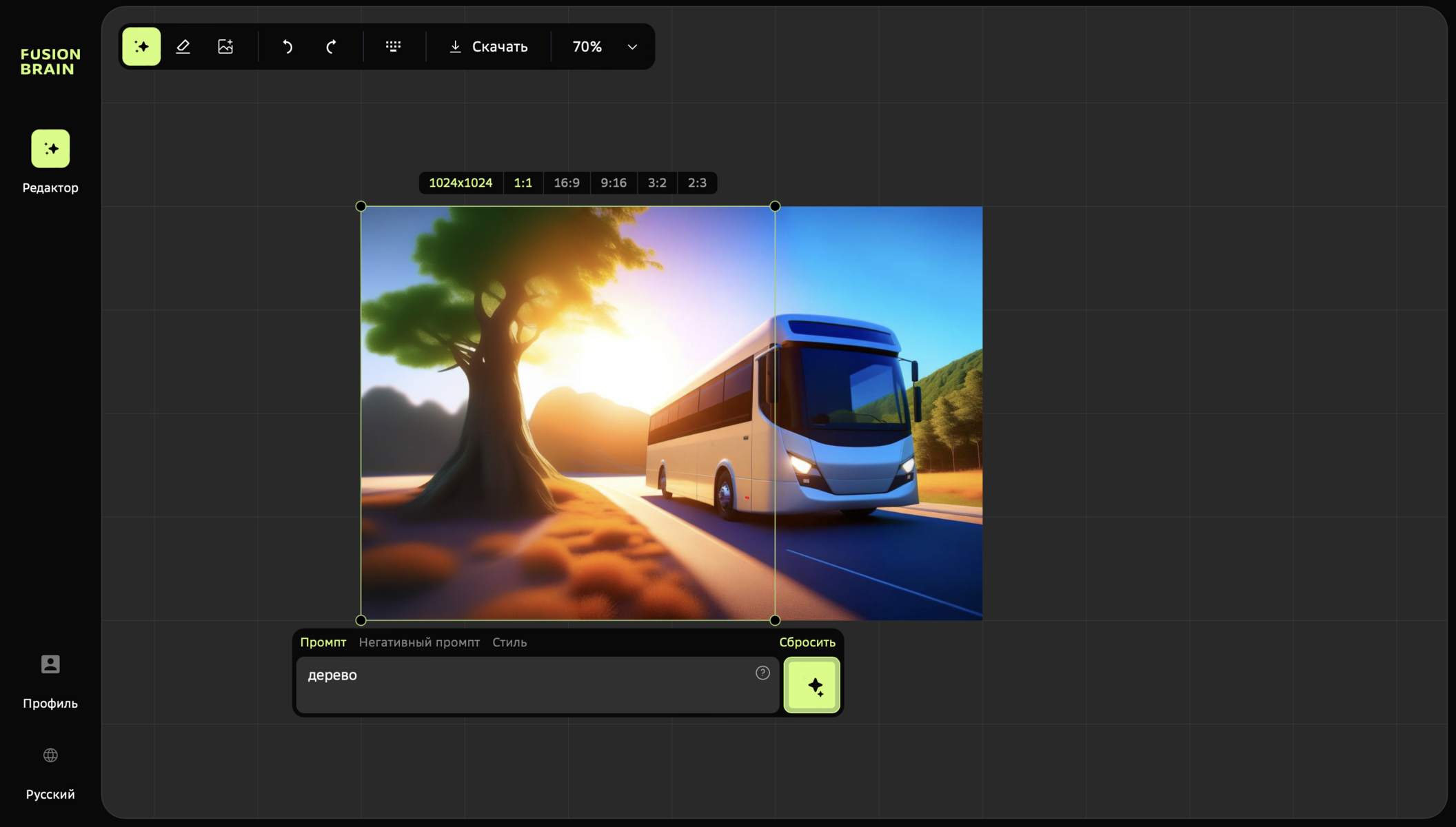Click the globe language icon

(x=50, y=755)
